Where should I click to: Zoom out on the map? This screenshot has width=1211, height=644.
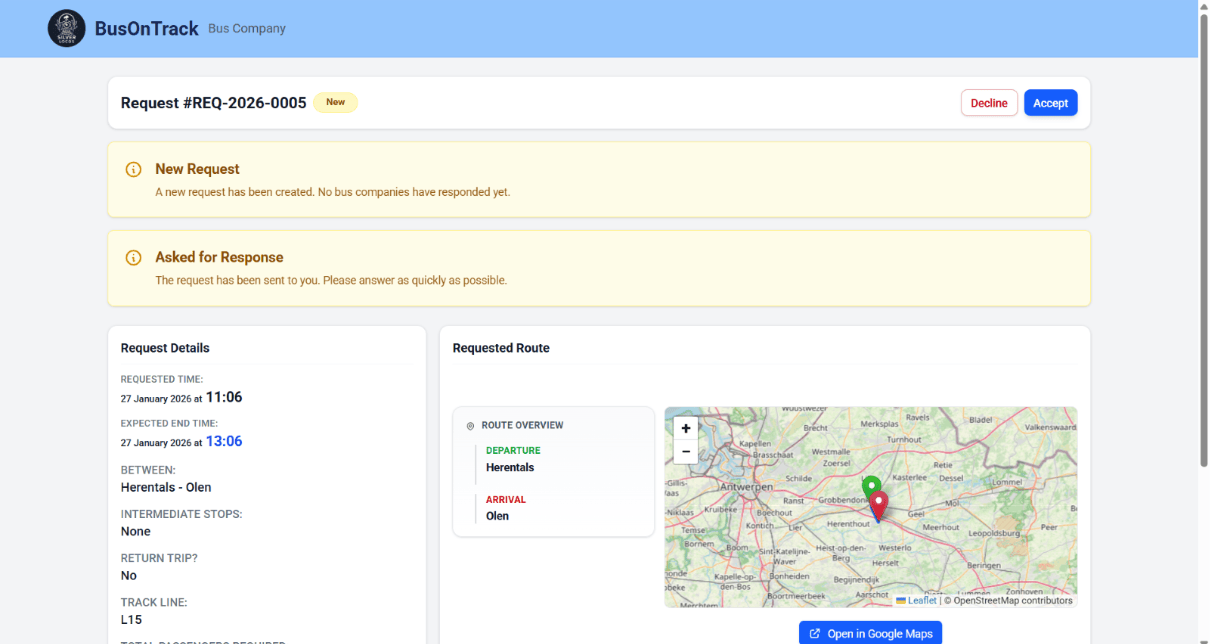coord(686,451)
